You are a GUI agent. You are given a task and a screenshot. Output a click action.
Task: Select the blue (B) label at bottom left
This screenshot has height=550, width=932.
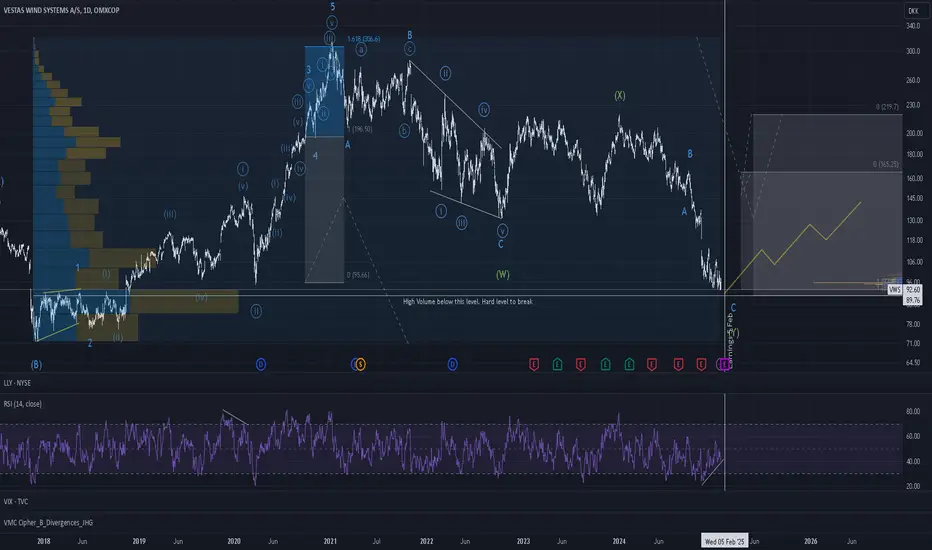(36, 364)
